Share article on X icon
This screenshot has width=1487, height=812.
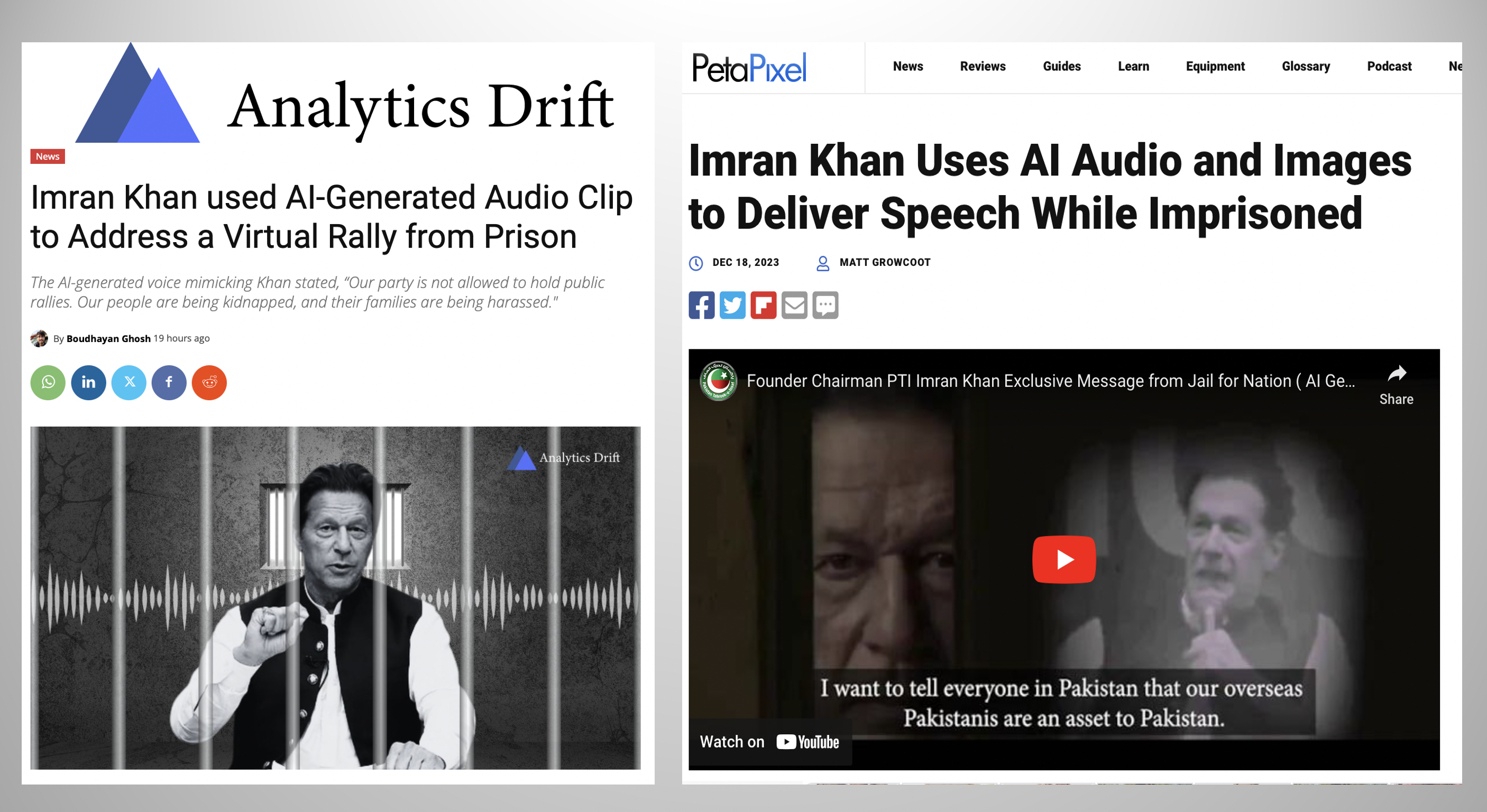(x=128, y=382)
